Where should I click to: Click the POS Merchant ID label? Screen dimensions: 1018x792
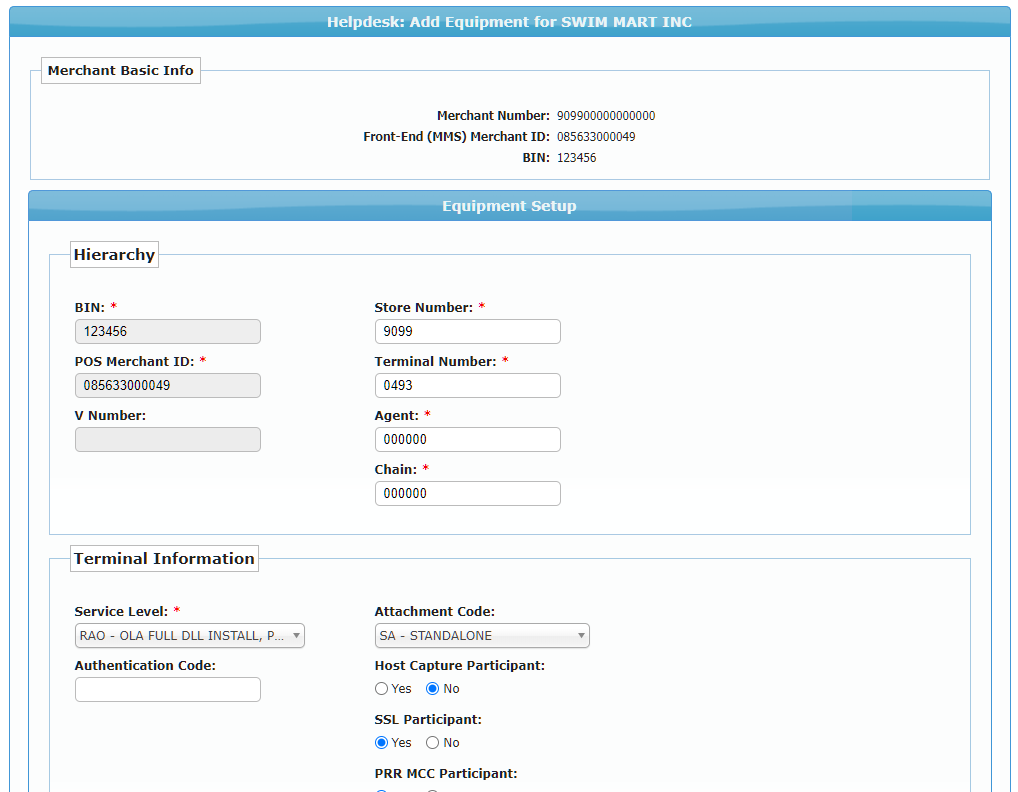point(134,362)
